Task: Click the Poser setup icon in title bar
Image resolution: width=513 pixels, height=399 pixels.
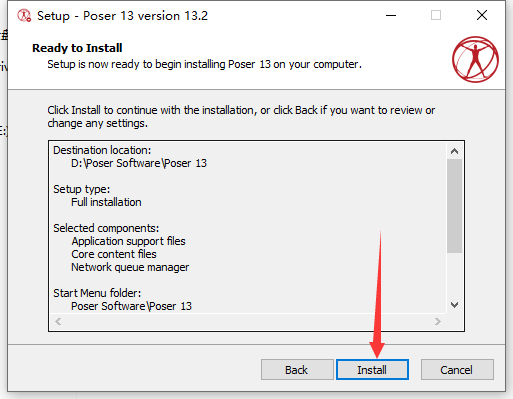Action: tap(24, 16)
